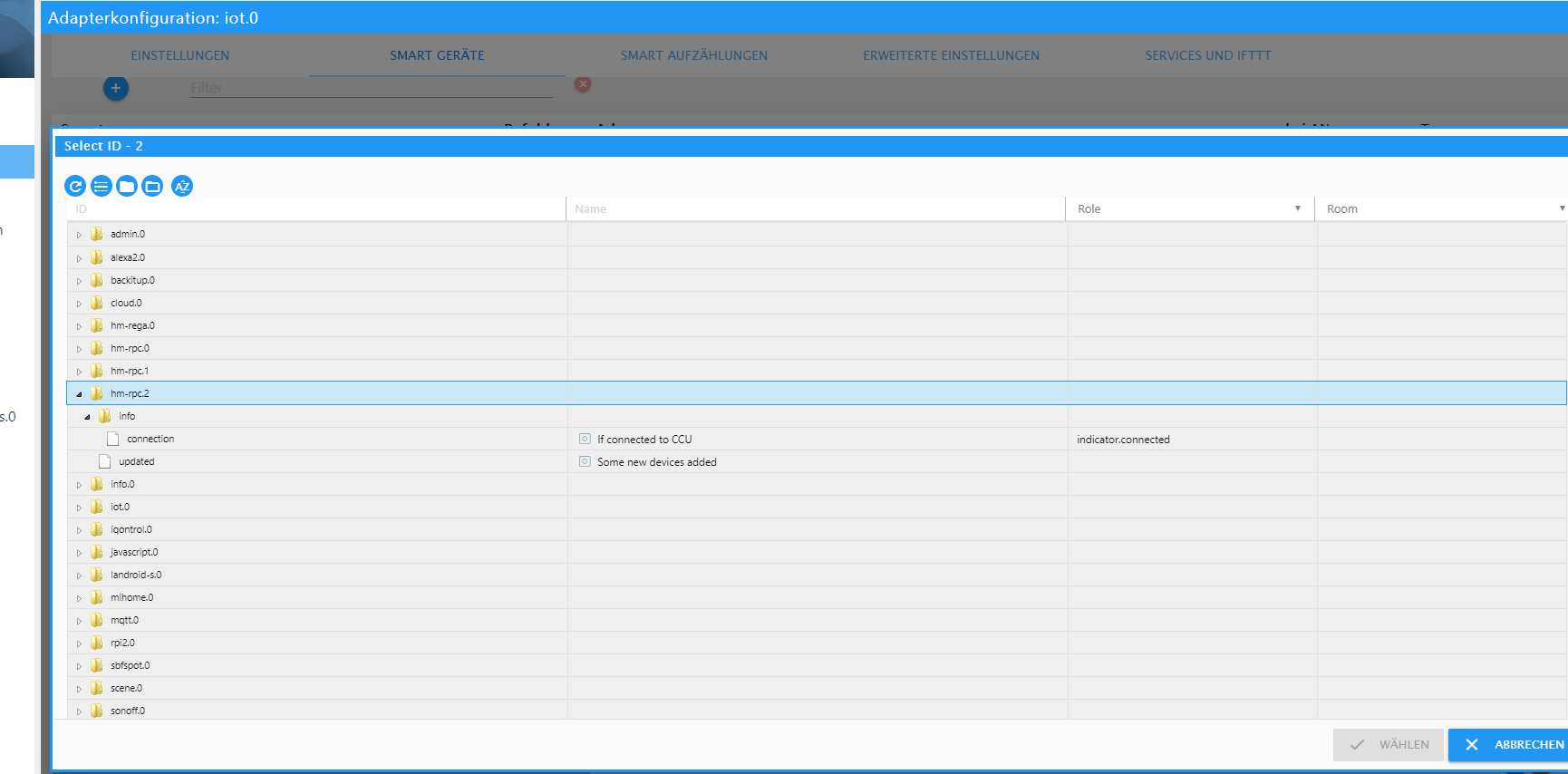Click the Filter input field
1568x774 pixels.
coord(372,88)
